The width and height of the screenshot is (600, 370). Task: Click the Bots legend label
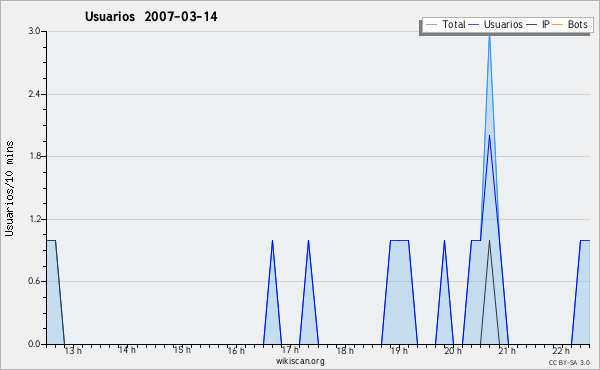point(577,24)
